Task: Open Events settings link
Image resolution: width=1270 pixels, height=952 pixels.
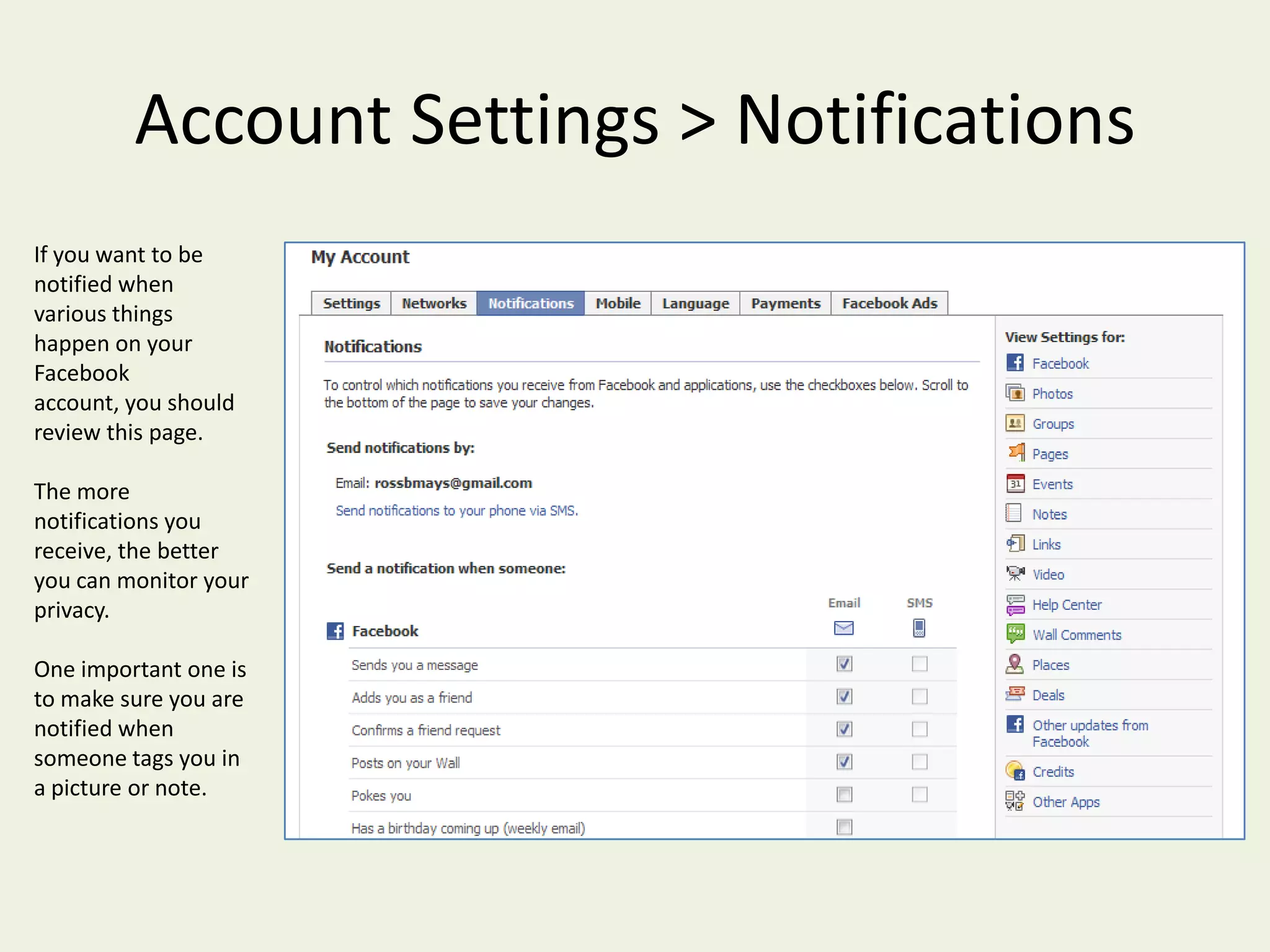Action: tap(1052, 485)
